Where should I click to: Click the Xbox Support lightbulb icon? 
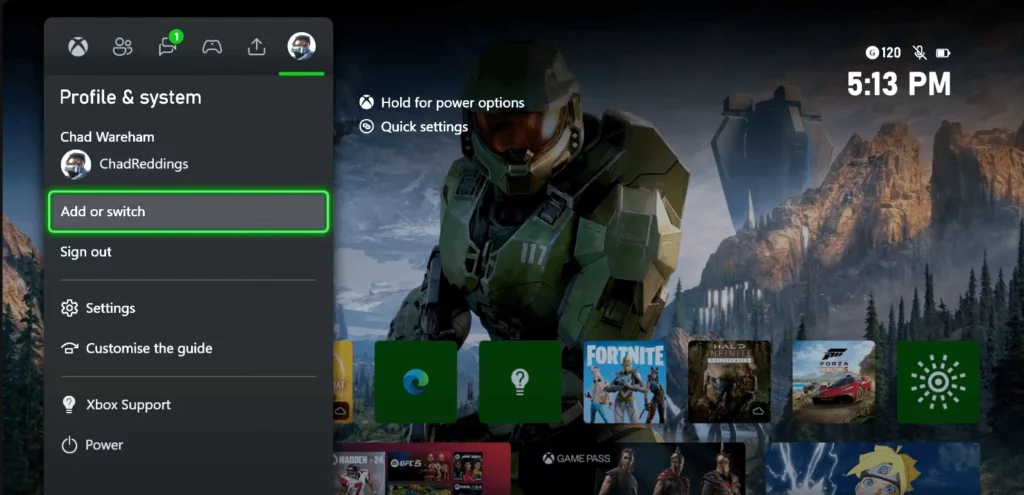point(69,405)
